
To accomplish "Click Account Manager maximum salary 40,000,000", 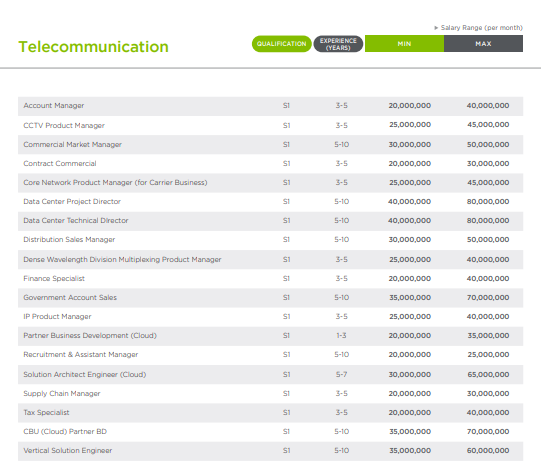I will (x=488, y=106).
